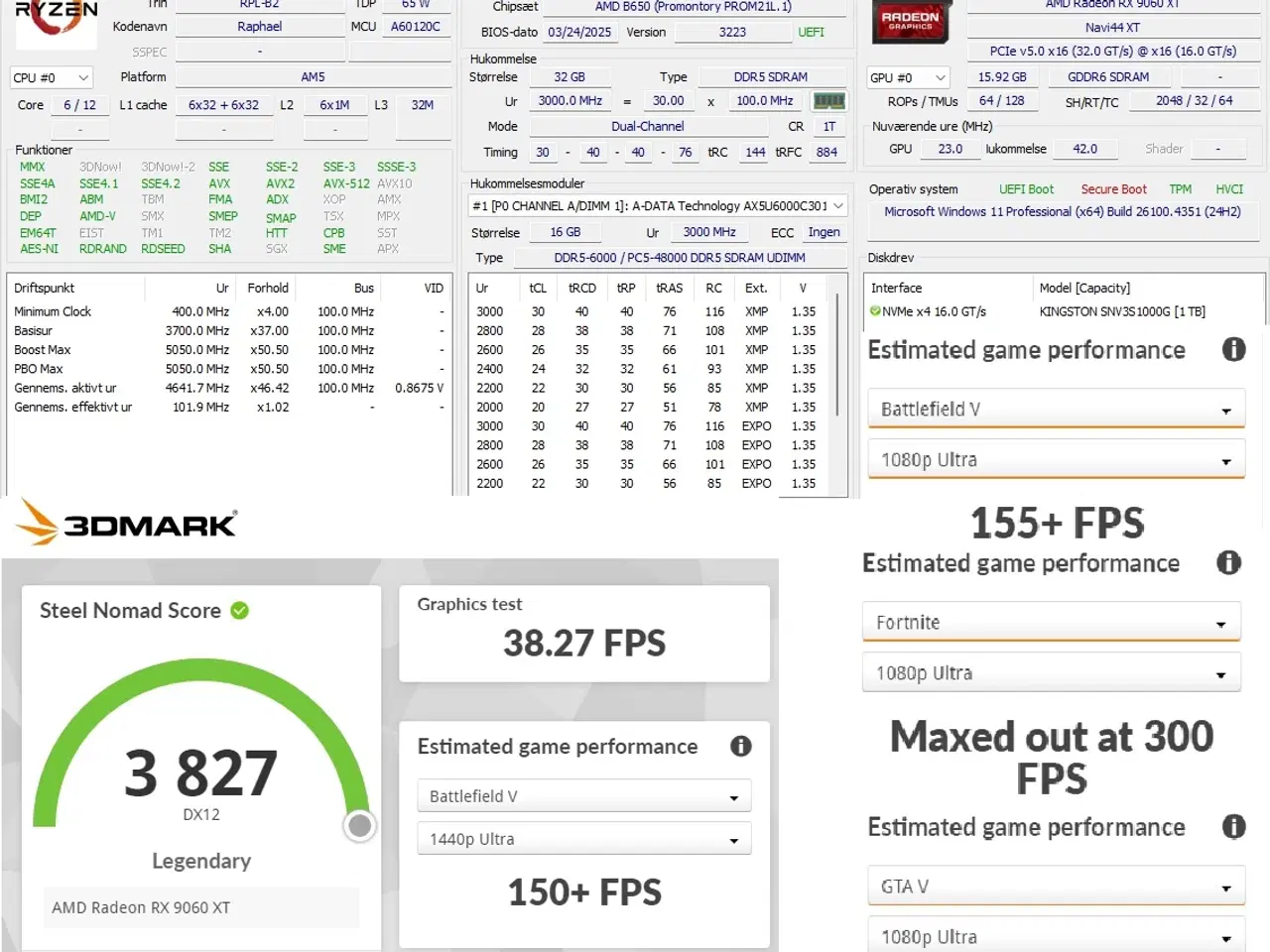
Task: Open the 1080p Ultra dropdown under Battlefield V
Action: pos(1056,460)
